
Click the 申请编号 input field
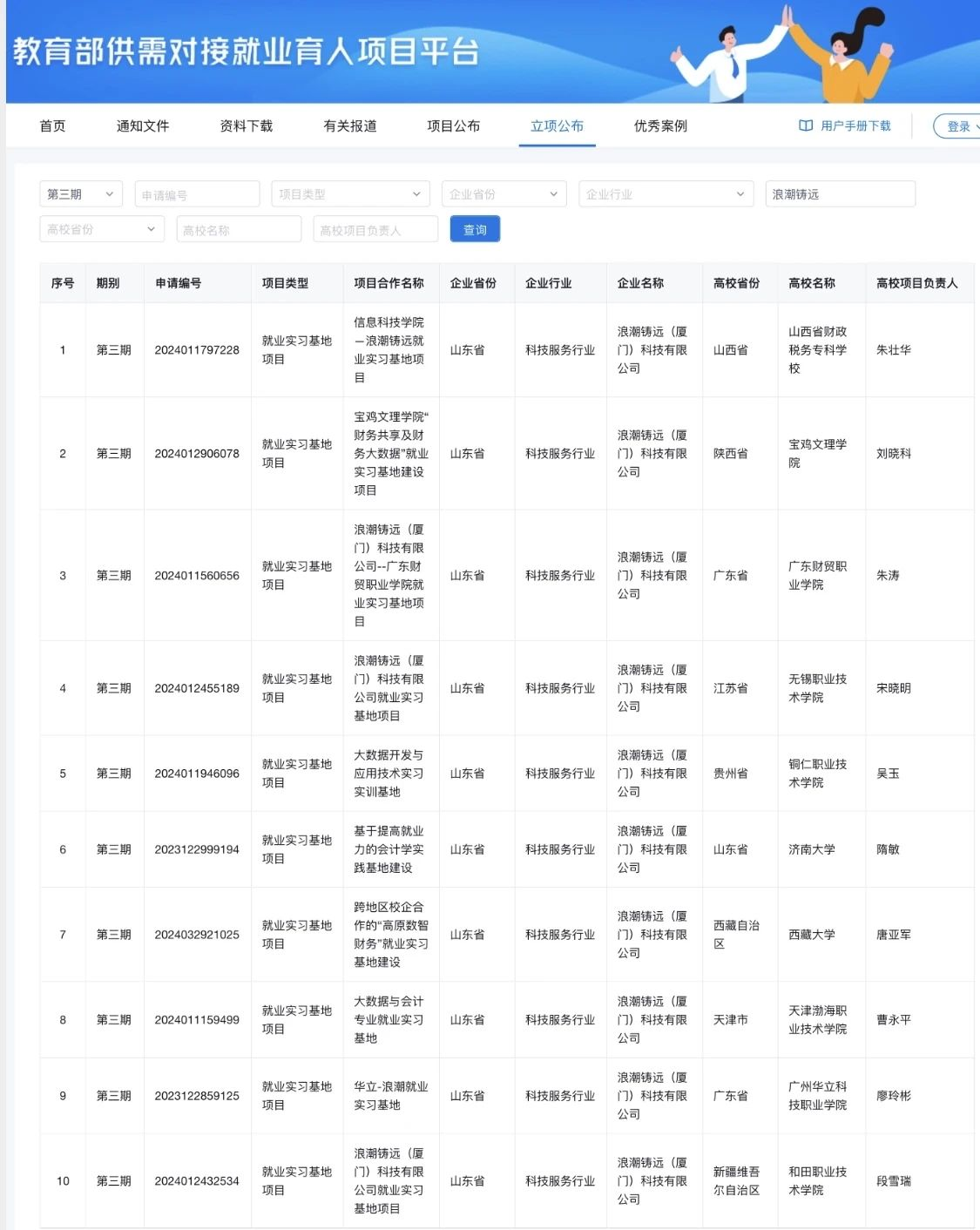click(198, 194)
